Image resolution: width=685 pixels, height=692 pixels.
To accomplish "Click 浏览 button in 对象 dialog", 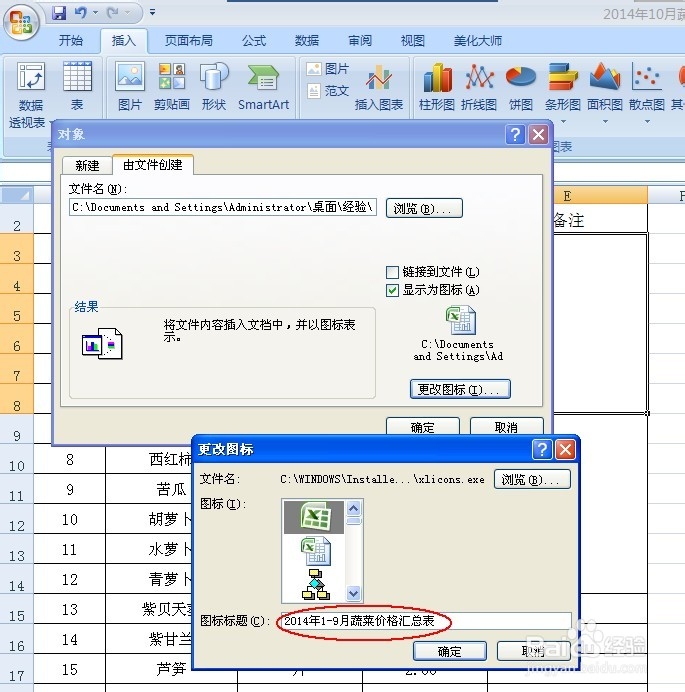I will tap(424, 208).
